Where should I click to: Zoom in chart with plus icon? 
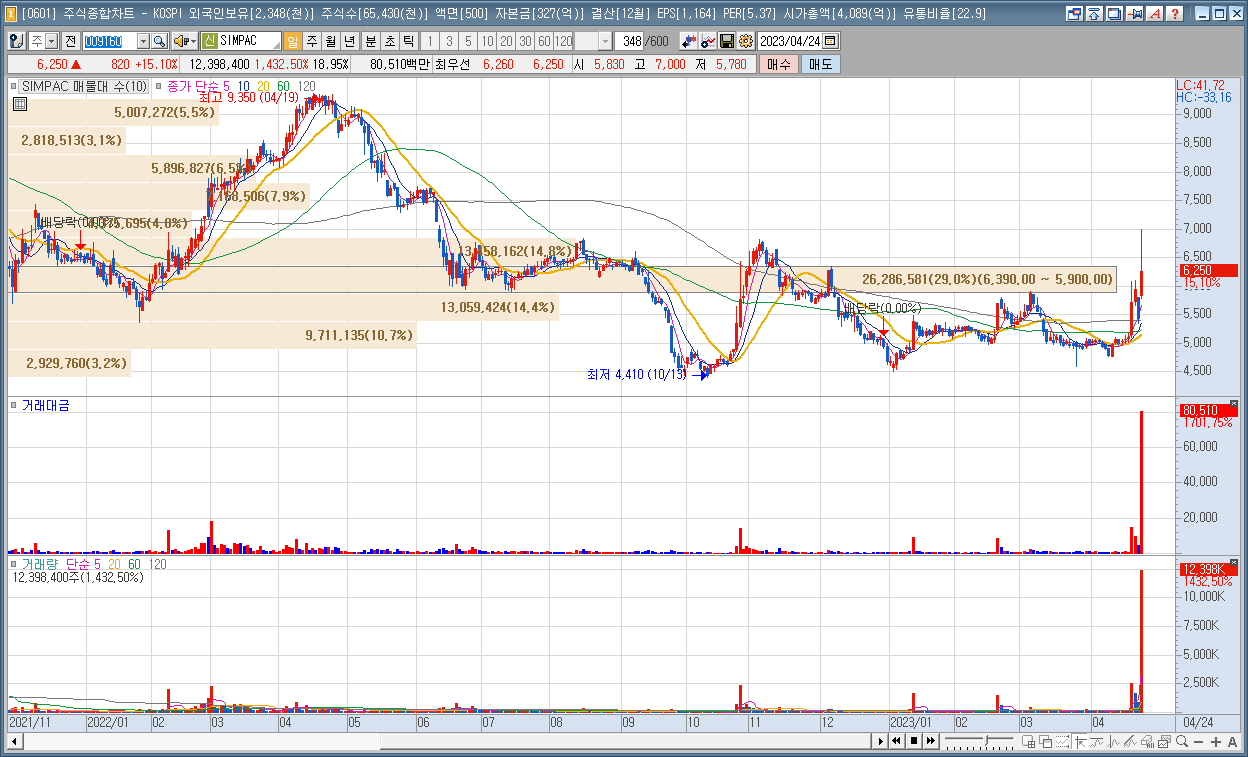click(1215, 741)
